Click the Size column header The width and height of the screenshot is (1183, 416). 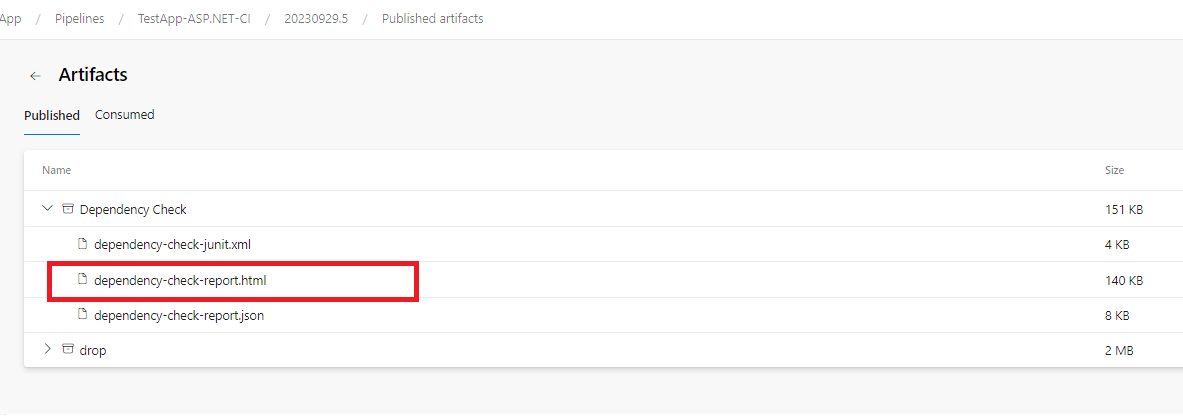click(x=1114, y=171)
